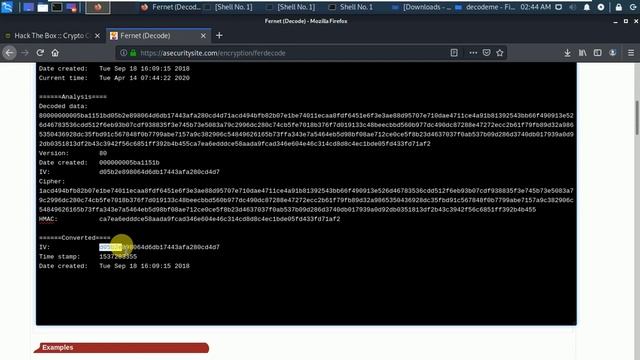The width and height of the screenshot is (640, 360).
Task: Reload the current page
Action: pyautogui.click(x=40, y=53)
